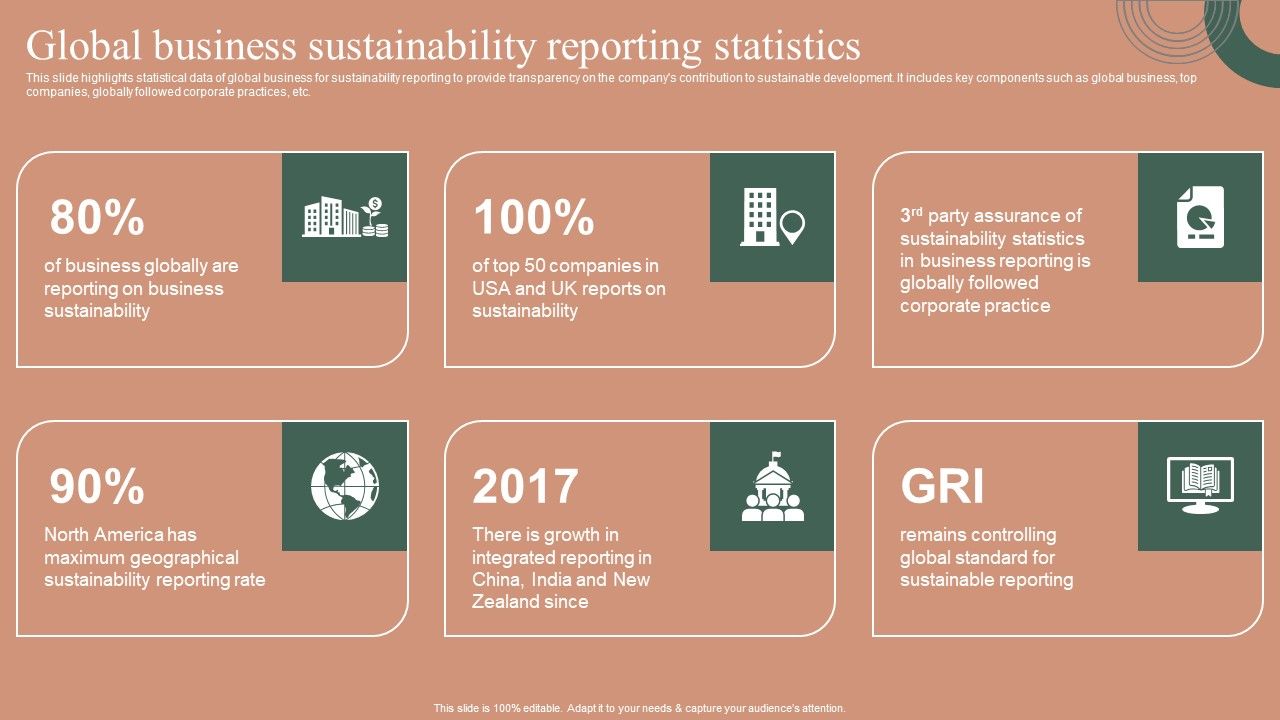Click the office buildings with coins icon
This screenshot has height=720, width=1280.
tap(345, 217)
